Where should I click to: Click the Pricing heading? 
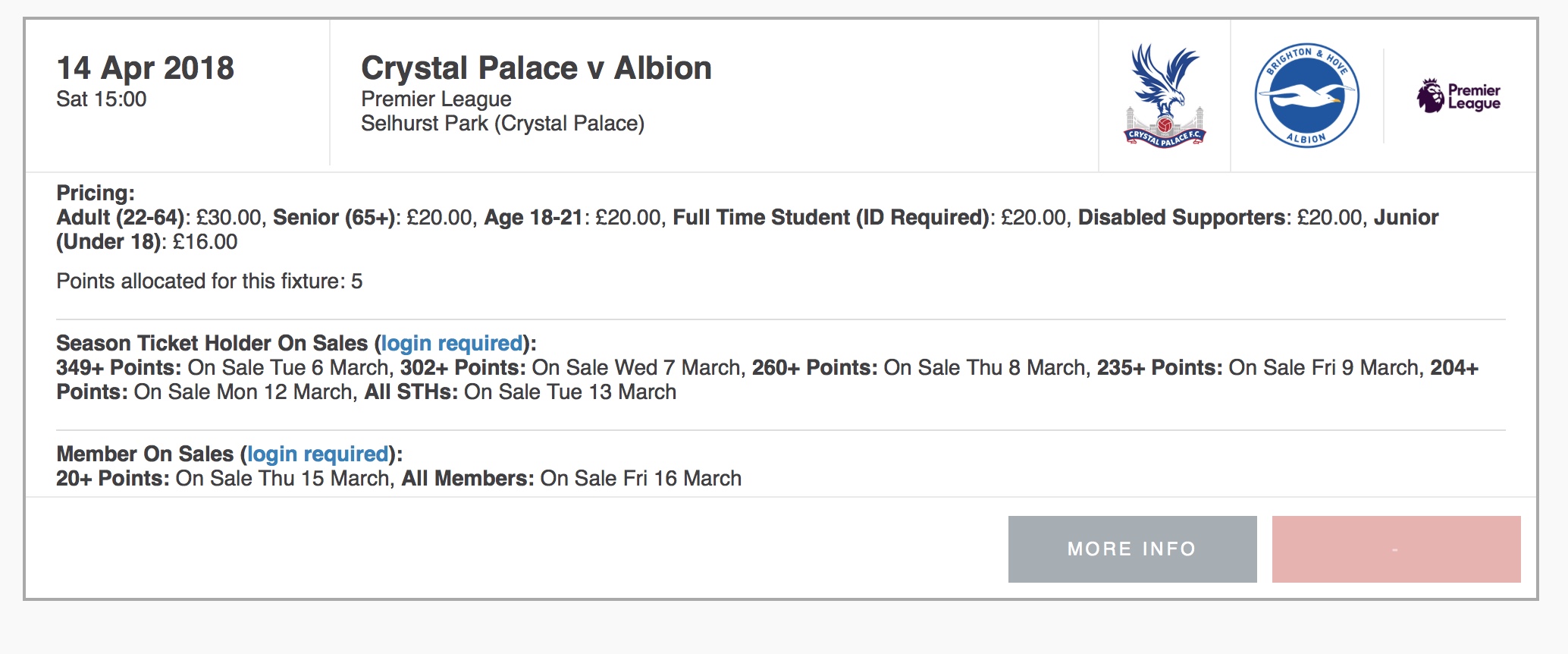[x=96, y=193]
